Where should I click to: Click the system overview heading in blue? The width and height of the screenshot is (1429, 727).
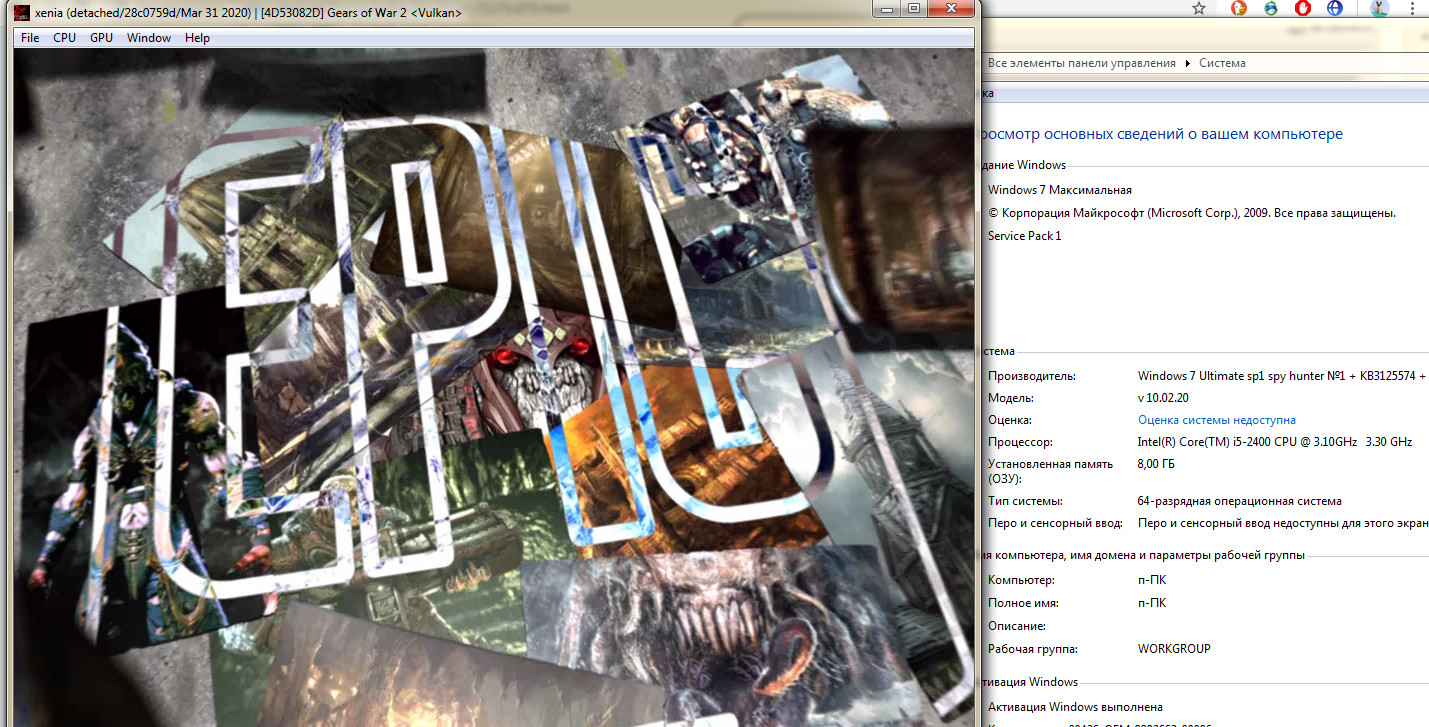(x=1160, y=134)
